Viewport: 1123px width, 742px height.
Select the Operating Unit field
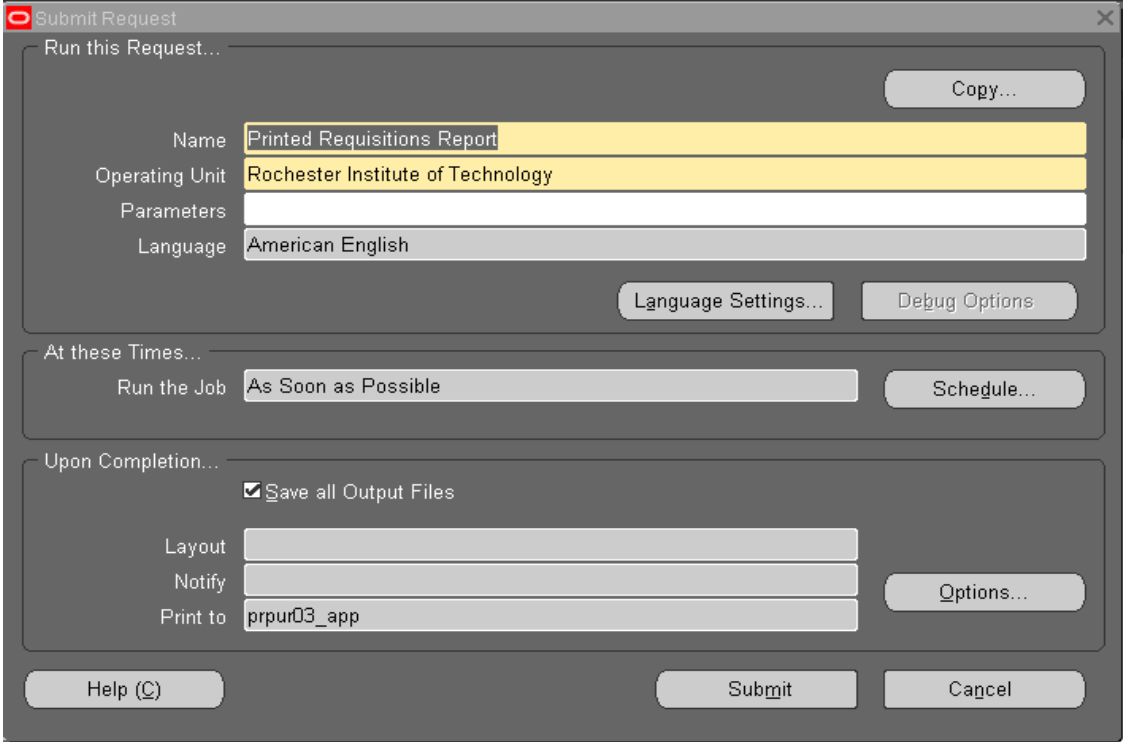[664, 175]
